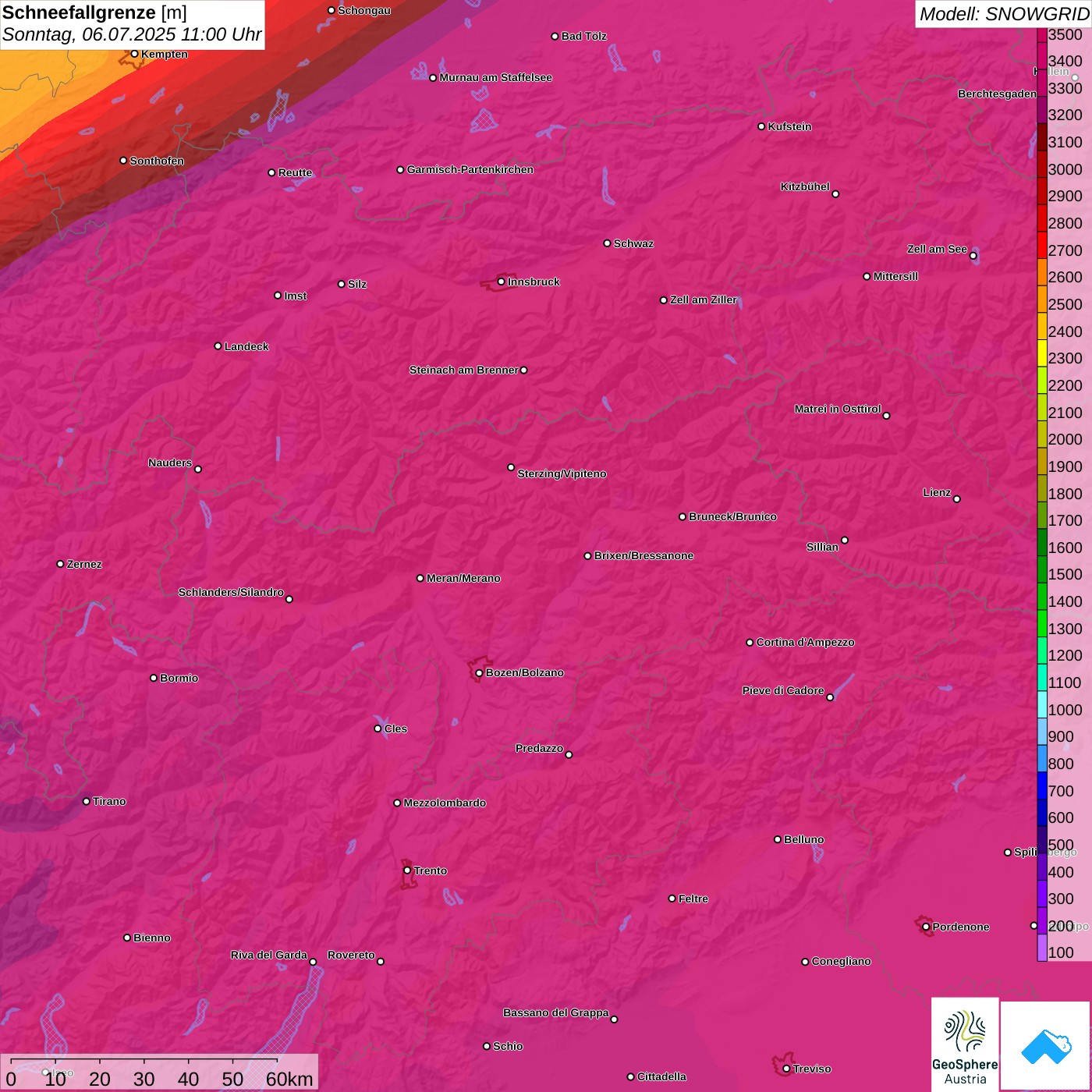Click the 'Murnau am Staffelsee' label
1092x1092 pixels.
[x=495, y=77]
